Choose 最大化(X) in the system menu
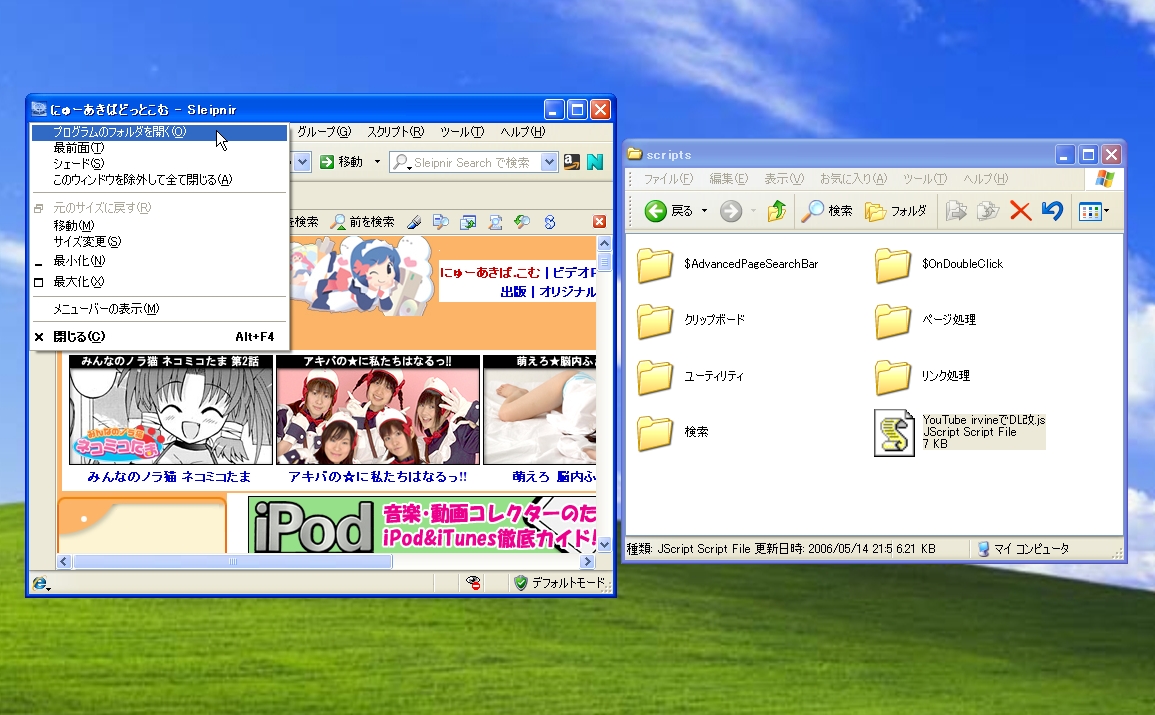The height and width of the screenshot is (715, 1155). click(159, 282)
